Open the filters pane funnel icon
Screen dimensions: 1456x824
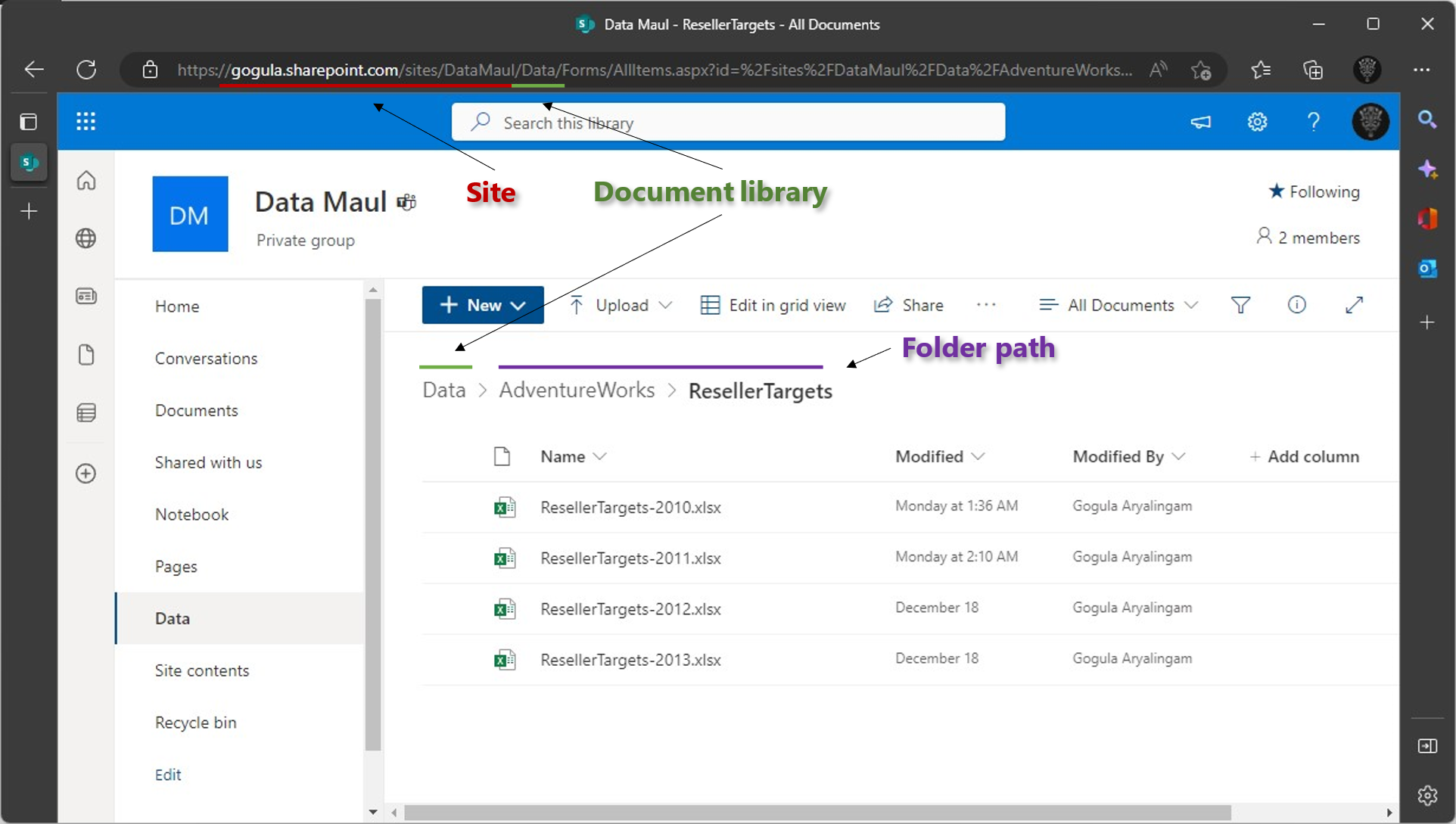tap(1240, 305)
